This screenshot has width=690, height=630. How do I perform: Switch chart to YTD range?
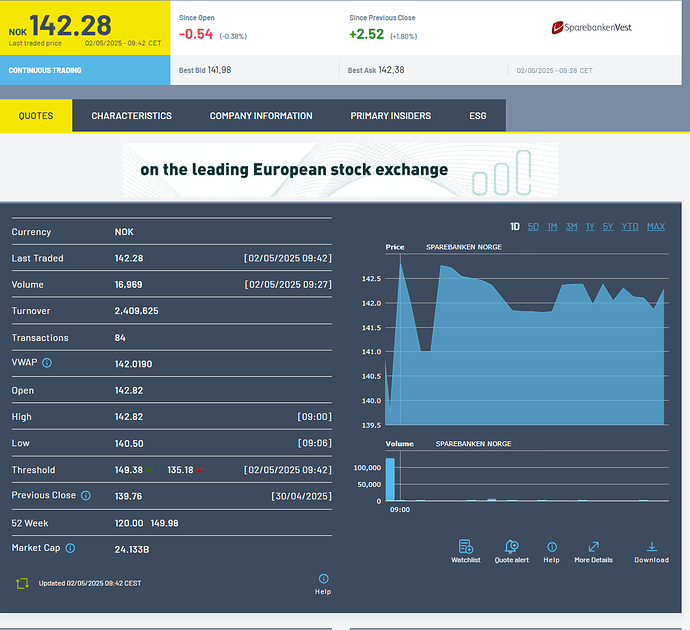[630, 227]
